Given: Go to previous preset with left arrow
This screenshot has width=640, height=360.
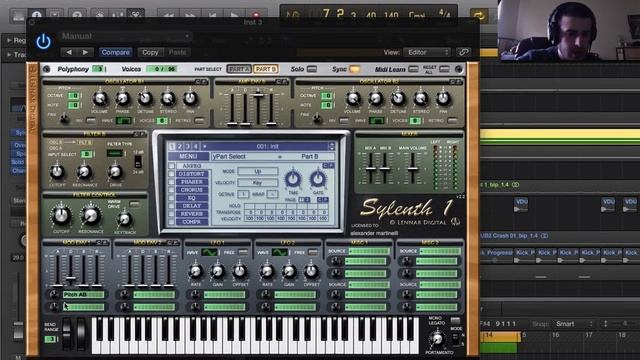Looking at the screenshot, I should 69,52.
